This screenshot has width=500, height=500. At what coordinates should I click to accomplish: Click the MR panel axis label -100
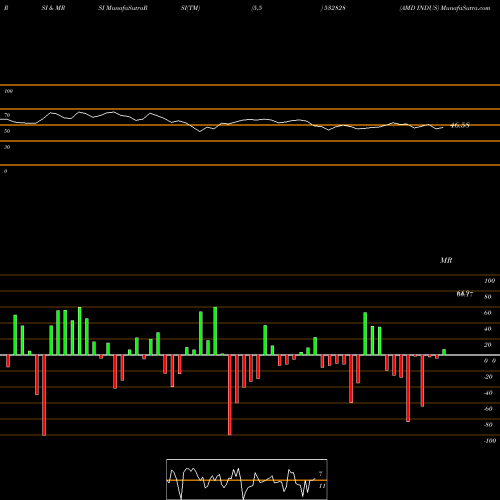click(490, 441)
